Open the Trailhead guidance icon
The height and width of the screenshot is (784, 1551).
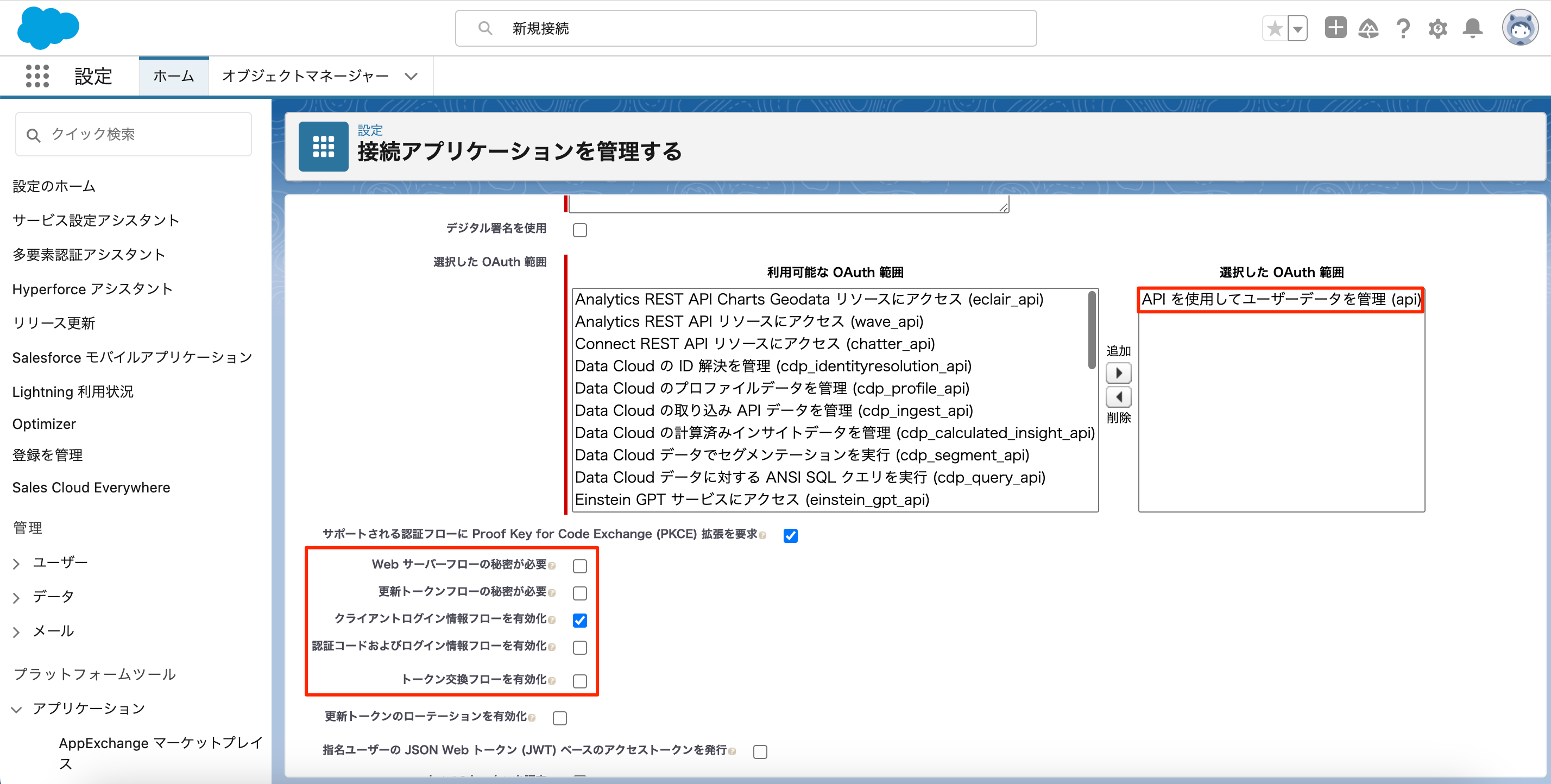pyautogui.click(x=1369, y=28)
